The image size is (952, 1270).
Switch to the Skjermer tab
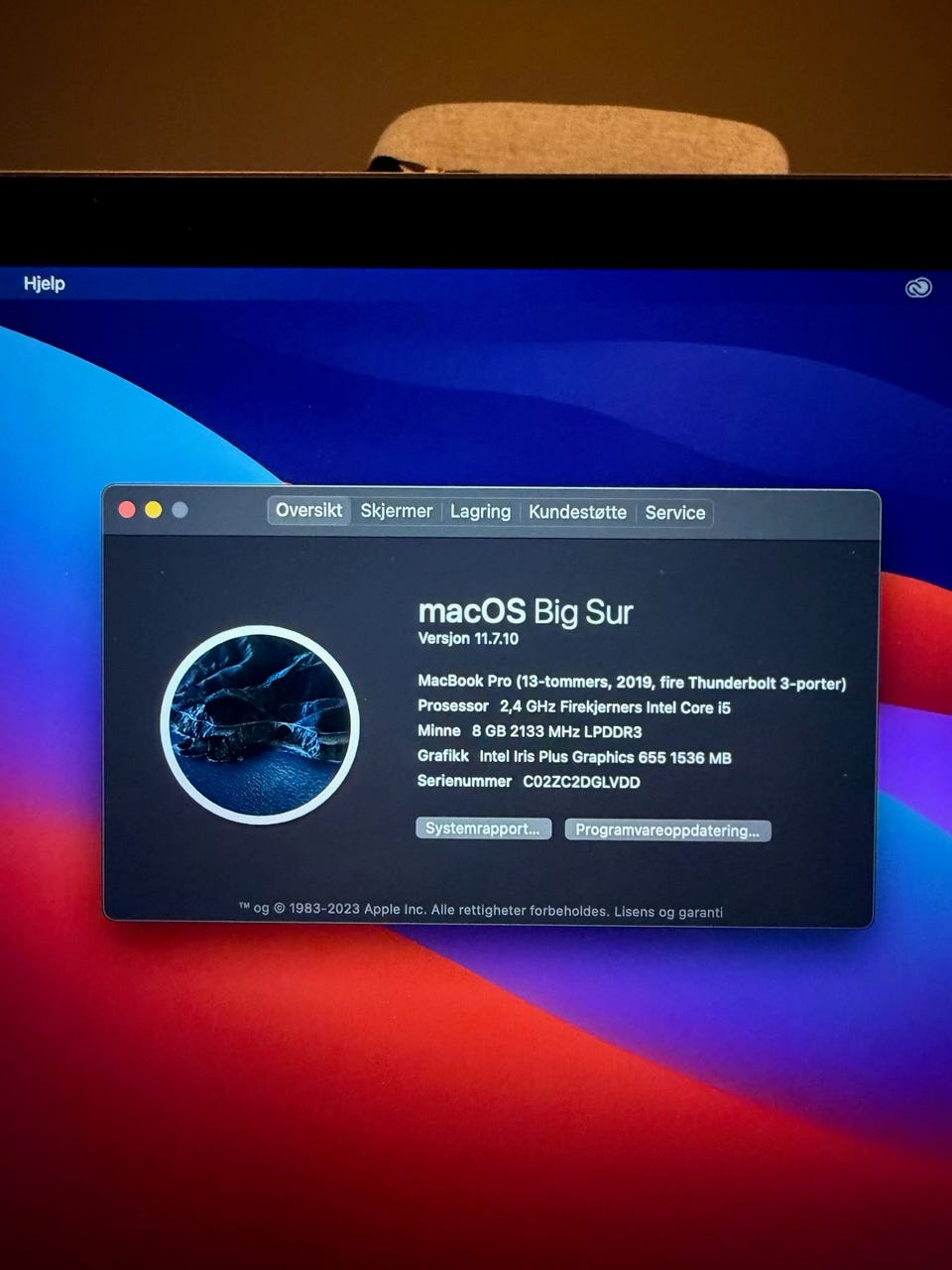click(396, 511)
